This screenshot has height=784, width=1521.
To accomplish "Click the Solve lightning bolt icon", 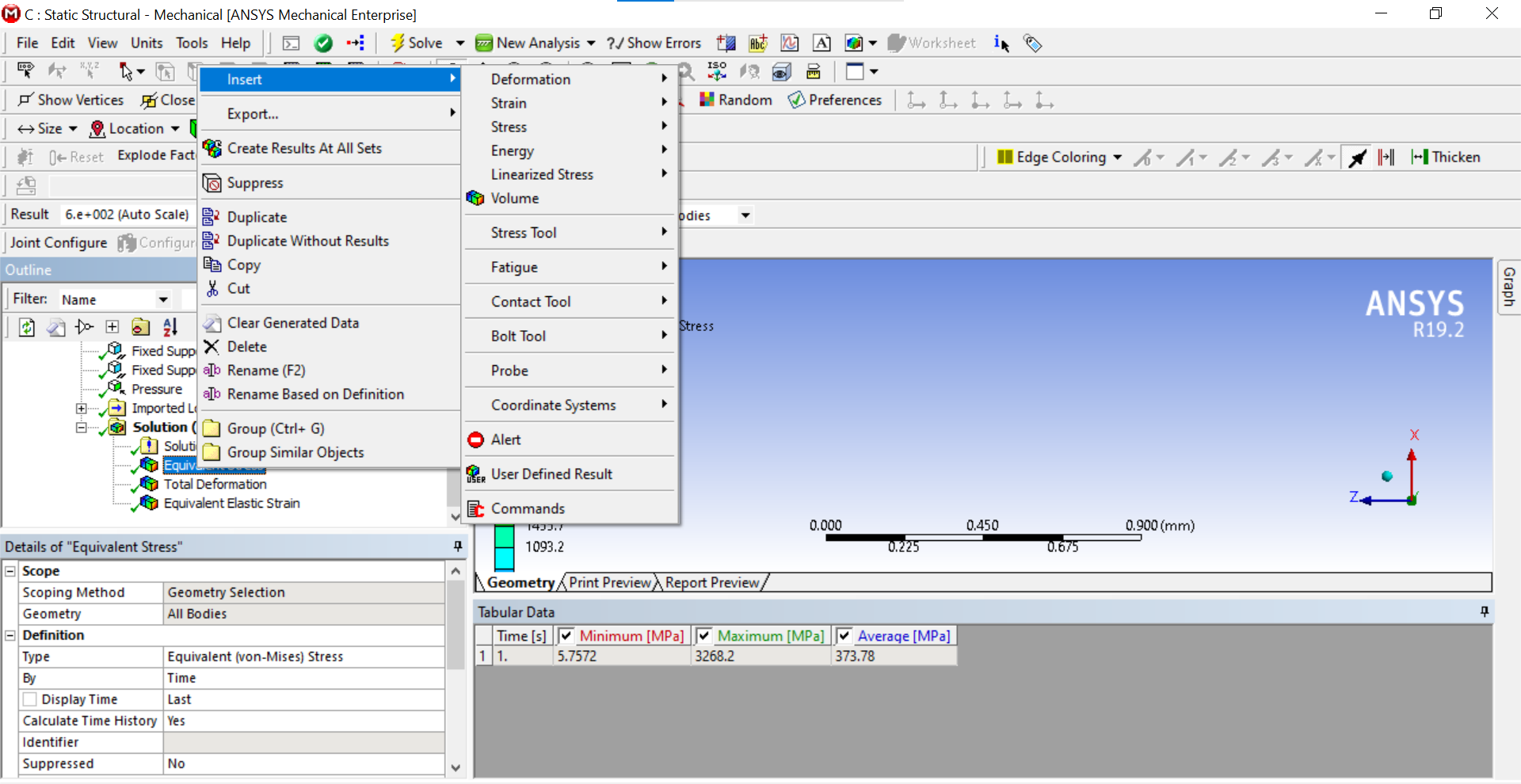I will [398, 43].
